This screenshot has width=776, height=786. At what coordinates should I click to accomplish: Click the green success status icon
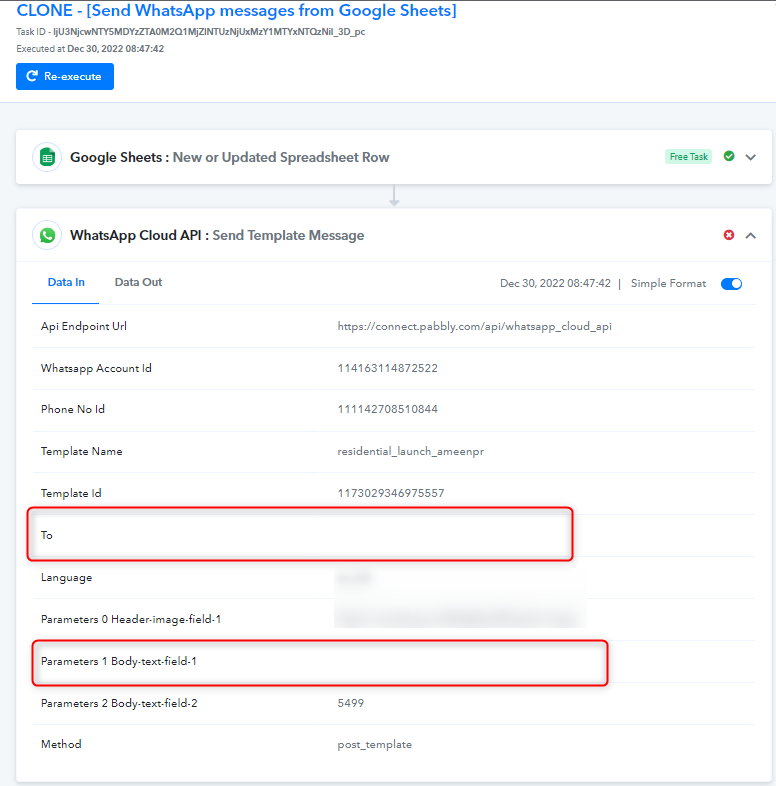tap(729, 156)
